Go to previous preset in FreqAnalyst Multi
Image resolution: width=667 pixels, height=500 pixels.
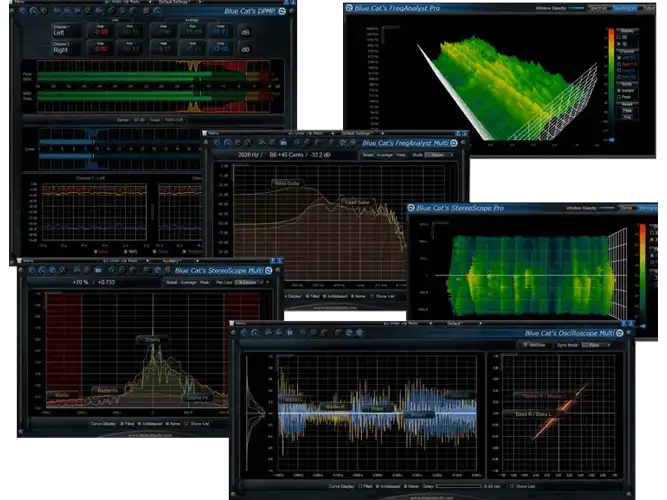(333, 133)
